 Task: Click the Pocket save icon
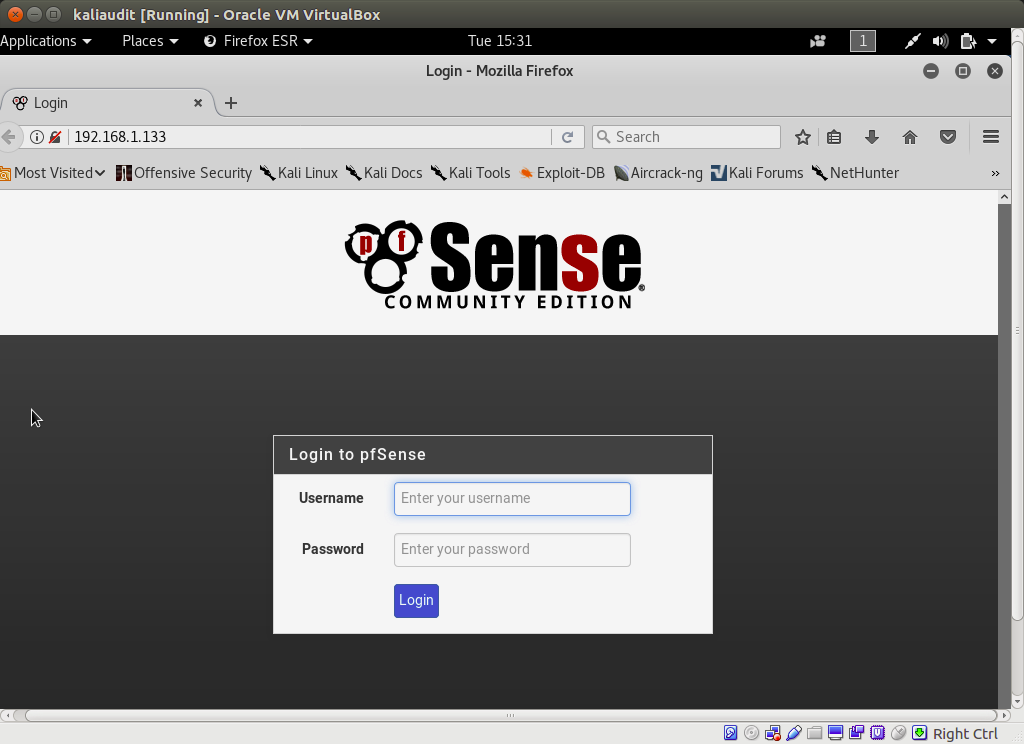pos(948,137)
